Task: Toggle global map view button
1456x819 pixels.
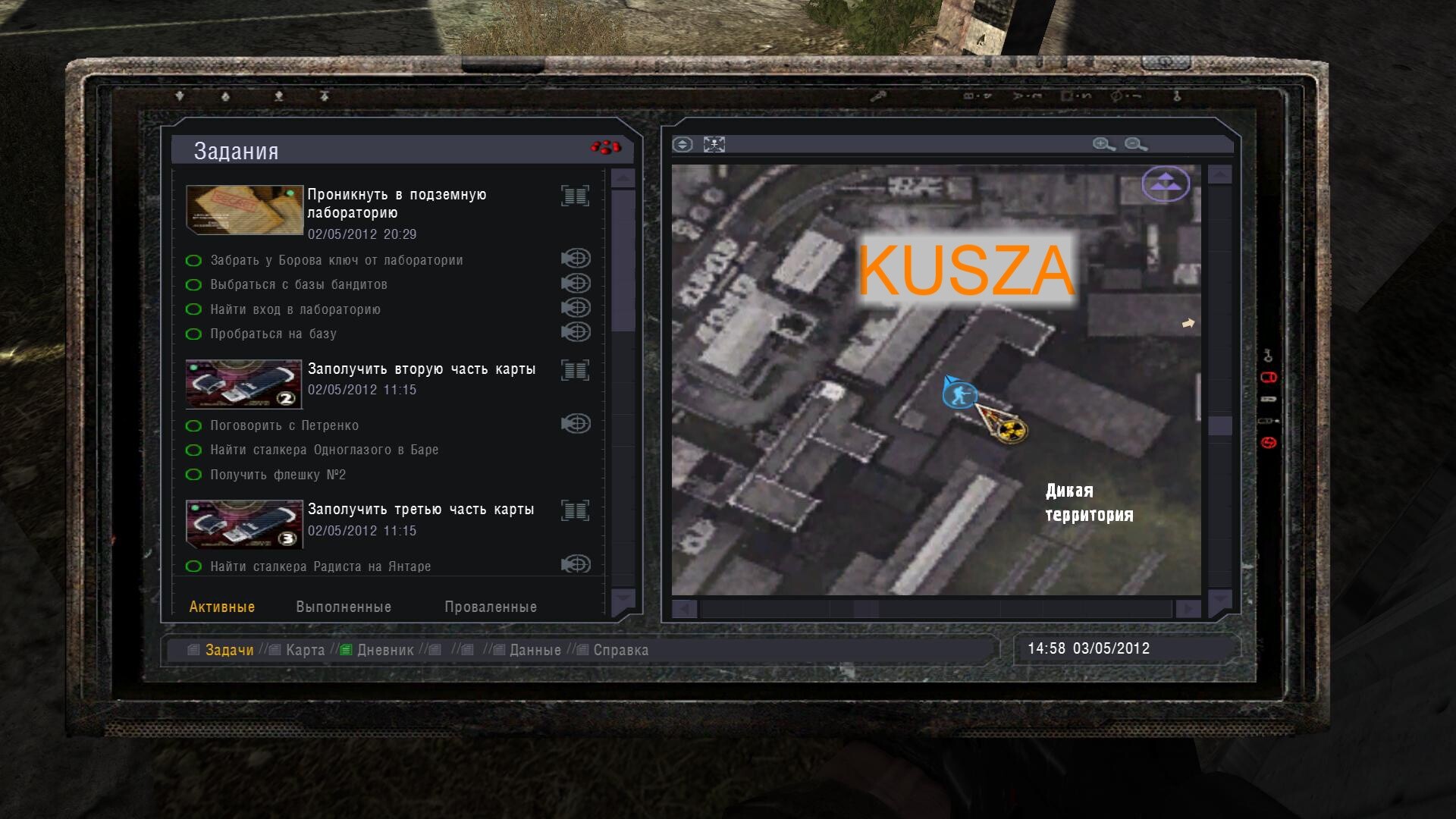Action: coord(682,144)
